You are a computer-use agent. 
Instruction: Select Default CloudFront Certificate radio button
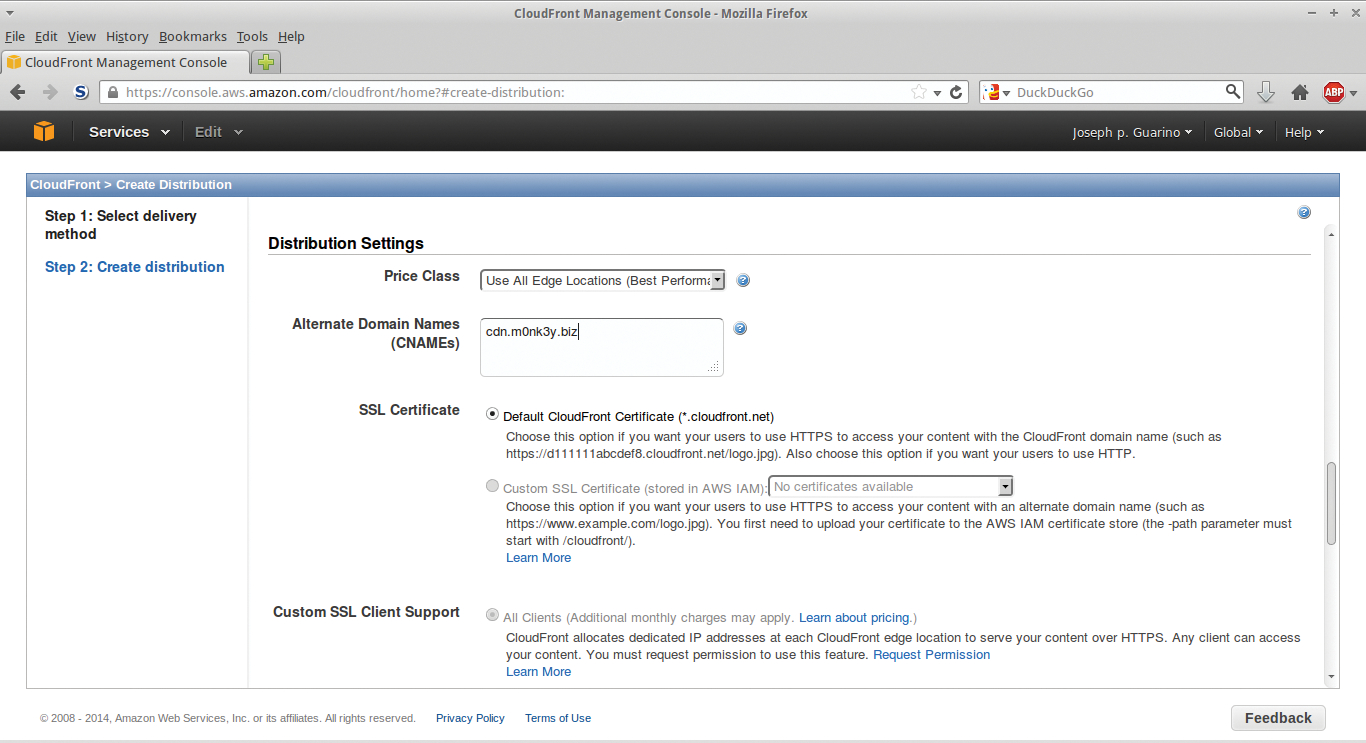492,413
